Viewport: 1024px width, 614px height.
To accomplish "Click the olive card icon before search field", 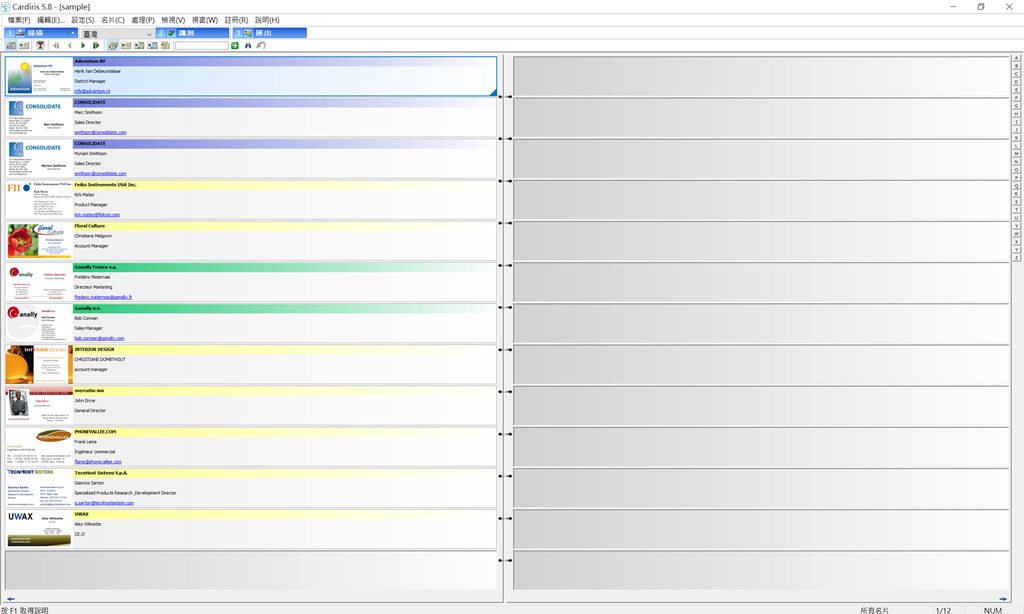I will tap(165, 46).
